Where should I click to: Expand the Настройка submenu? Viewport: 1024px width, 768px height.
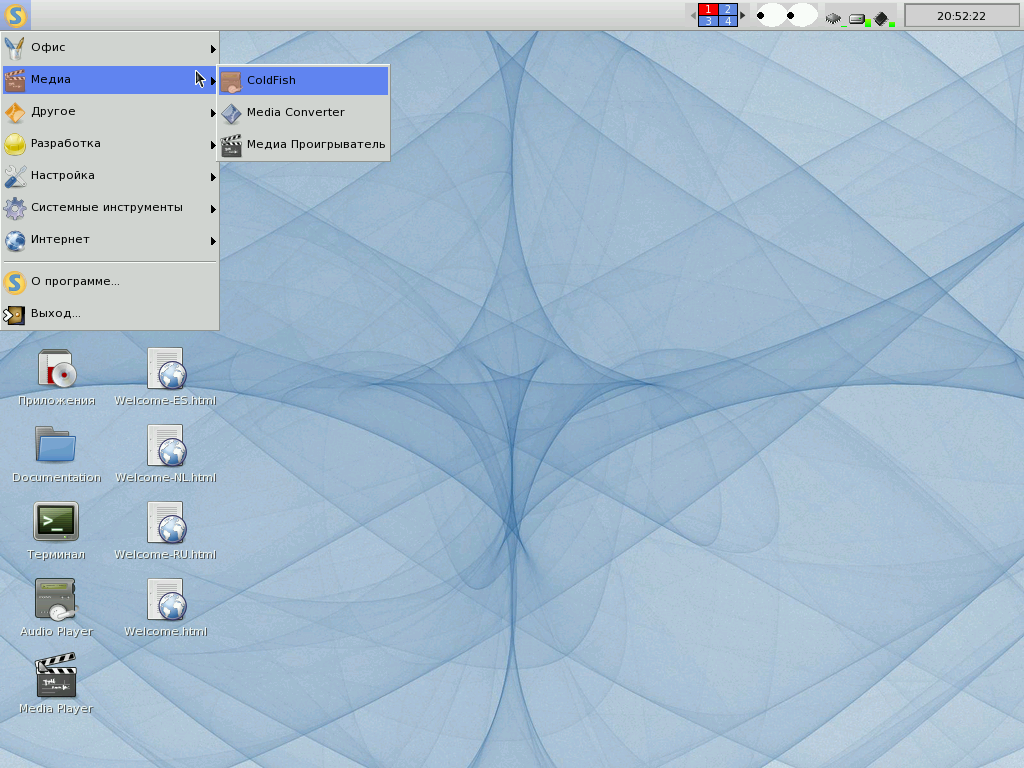click(110, 176)
